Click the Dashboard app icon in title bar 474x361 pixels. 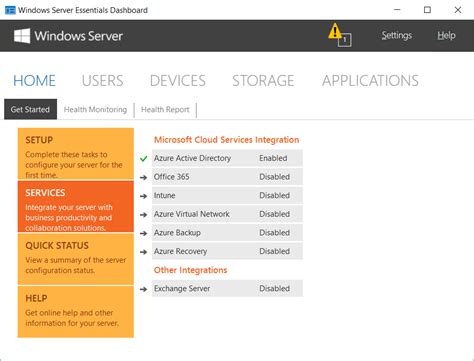pyautogui.click(x=10, y=10)
